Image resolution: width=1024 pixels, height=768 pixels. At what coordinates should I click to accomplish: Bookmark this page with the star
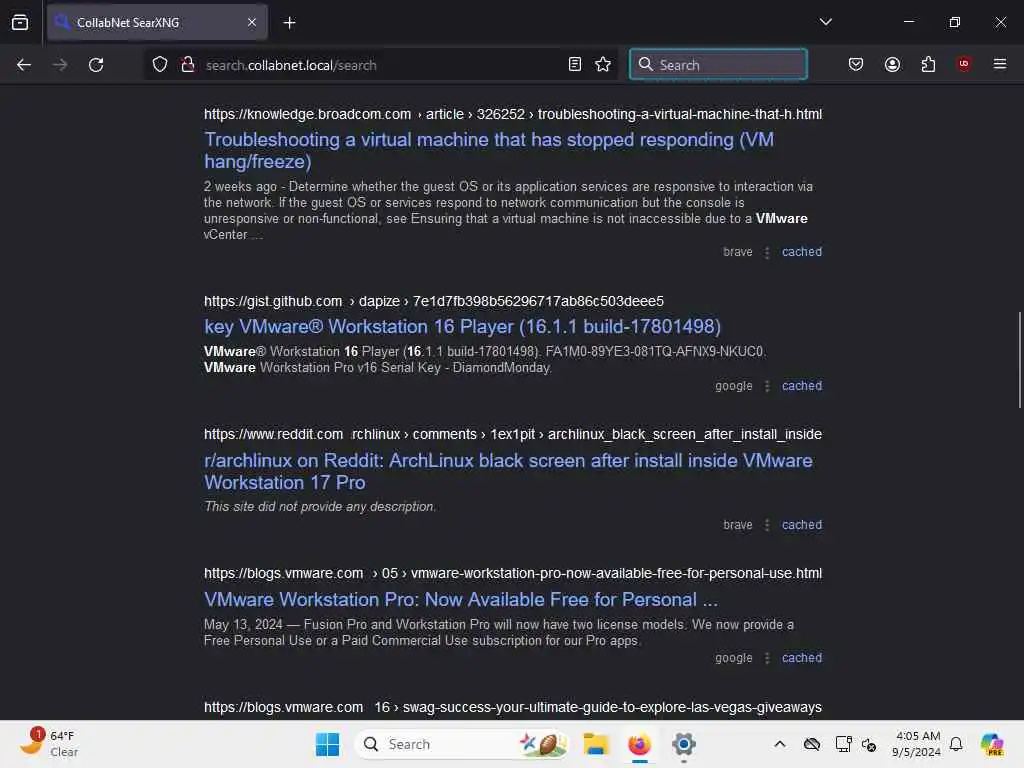click(603, 65)
